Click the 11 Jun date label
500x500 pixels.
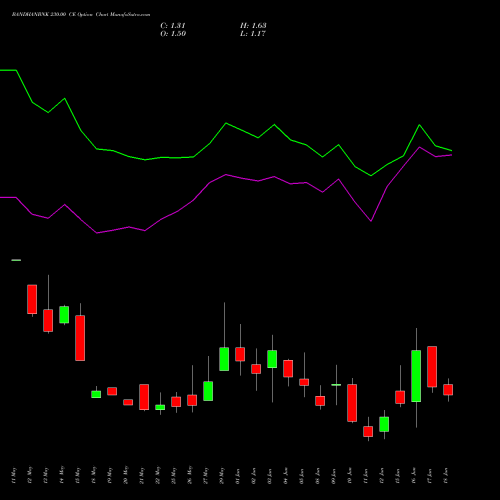366,476
